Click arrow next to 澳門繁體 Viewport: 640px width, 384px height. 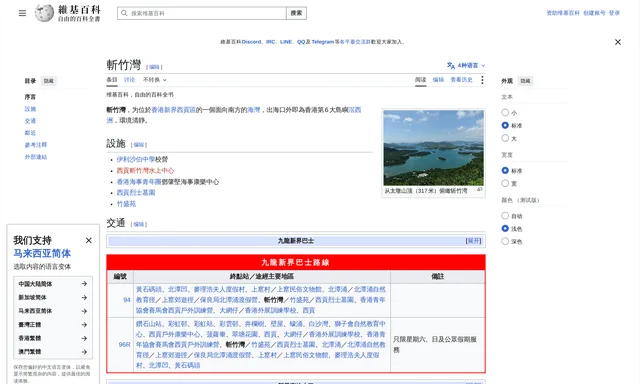[x=84, y=352]
